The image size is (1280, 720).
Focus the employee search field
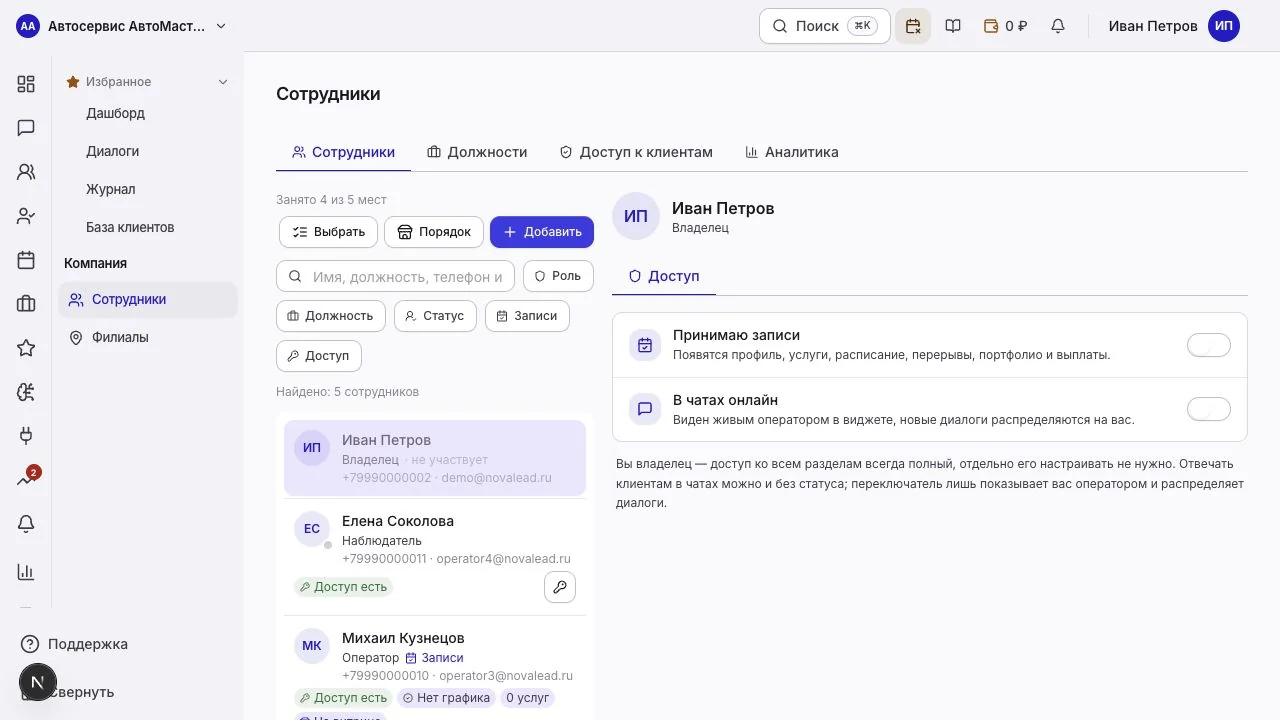click(396, 277)
